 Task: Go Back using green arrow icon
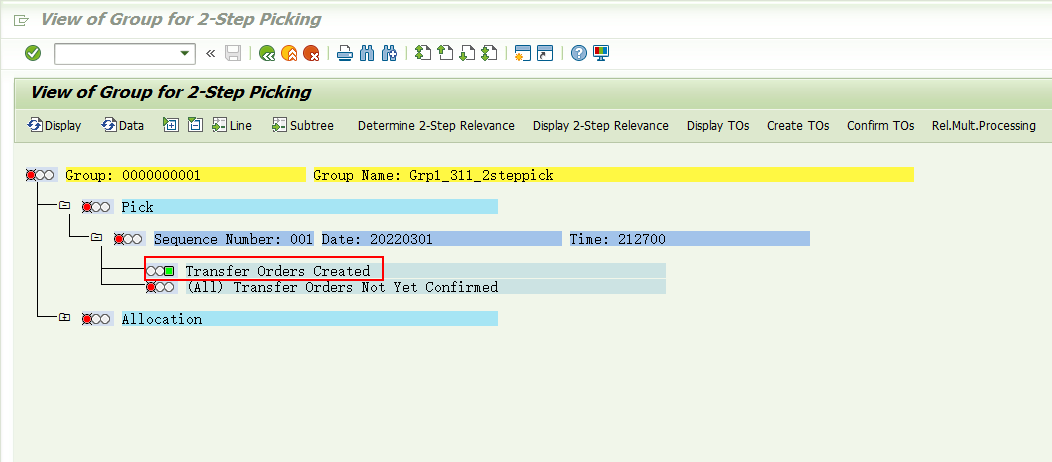pos(267,54)
